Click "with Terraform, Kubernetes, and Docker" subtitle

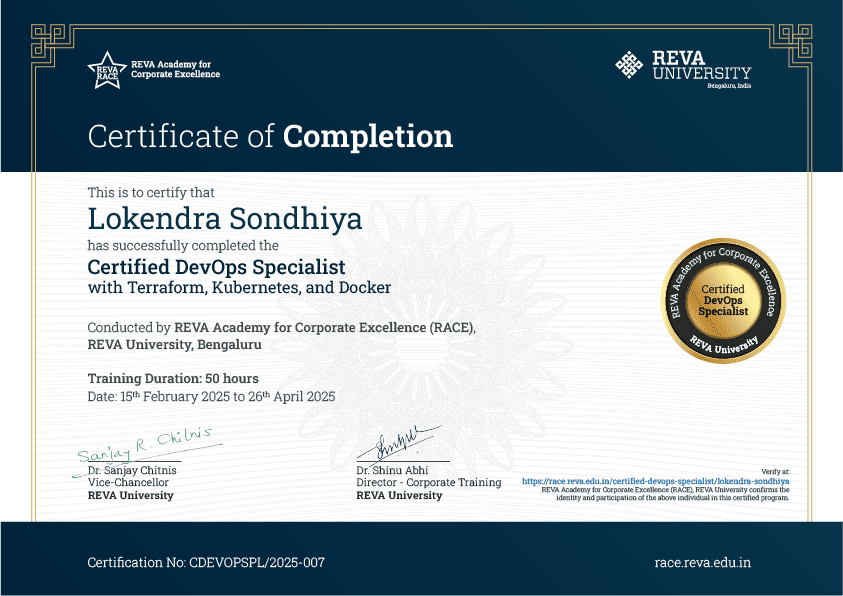pos(239,288)
